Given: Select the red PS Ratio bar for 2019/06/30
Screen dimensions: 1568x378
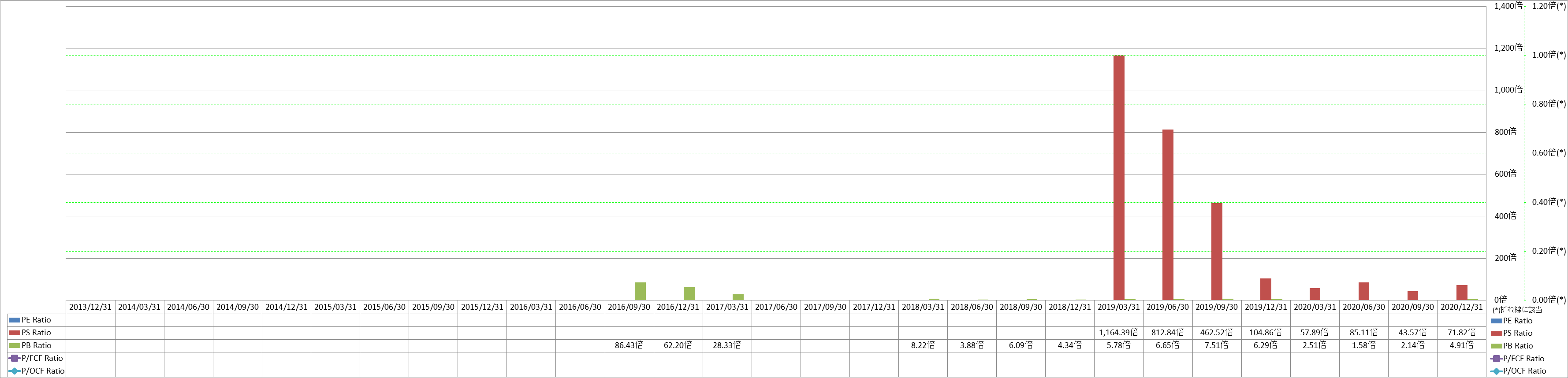Looking at the screenshot, I should 1167,215.
